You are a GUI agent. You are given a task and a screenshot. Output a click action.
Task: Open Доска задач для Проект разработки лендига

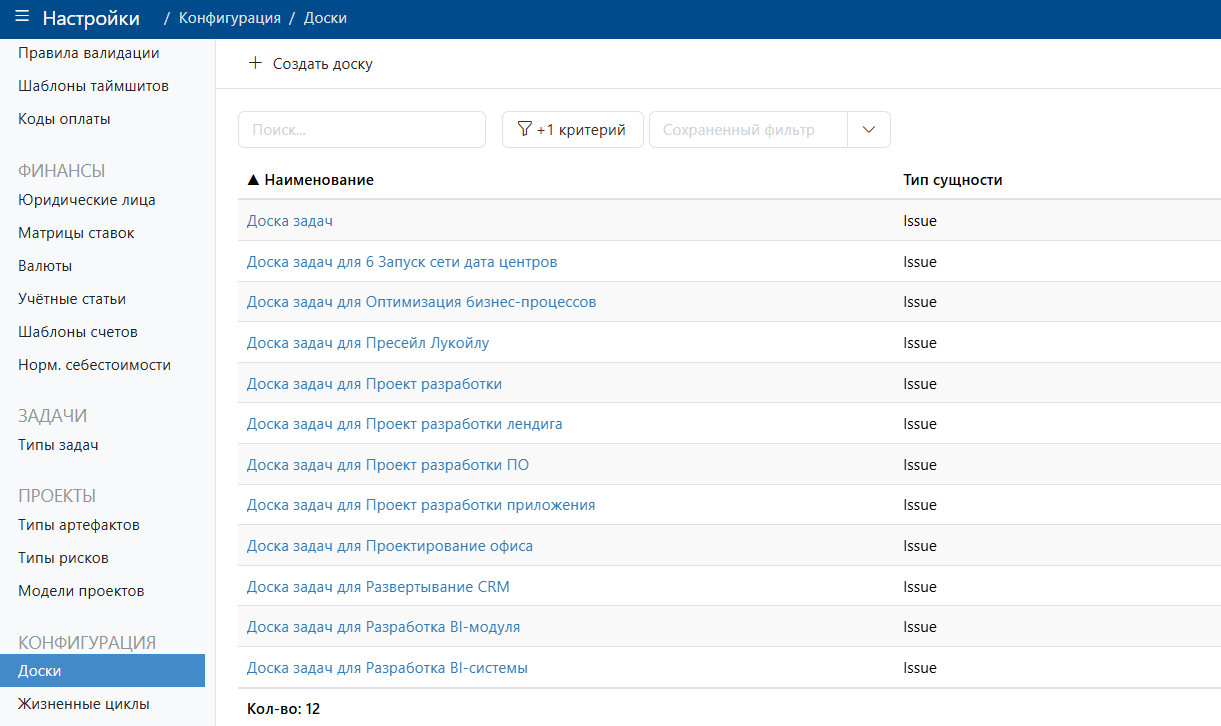click(405, 424)
